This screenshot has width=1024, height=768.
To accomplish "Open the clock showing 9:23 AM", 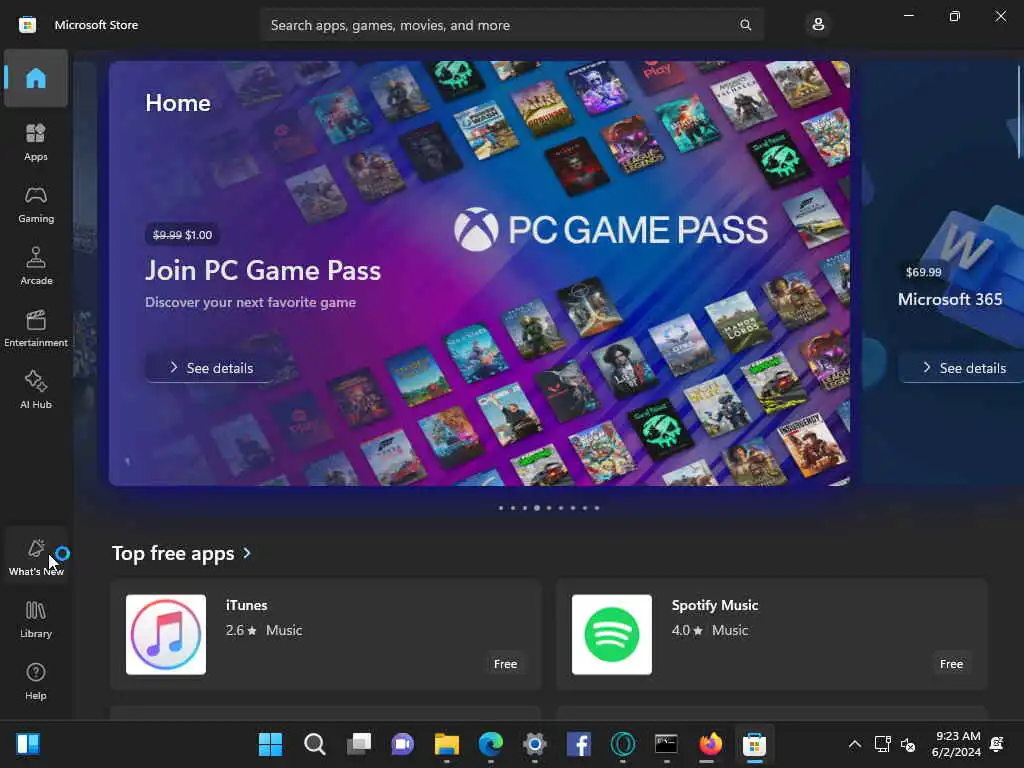I will (957, 744).
